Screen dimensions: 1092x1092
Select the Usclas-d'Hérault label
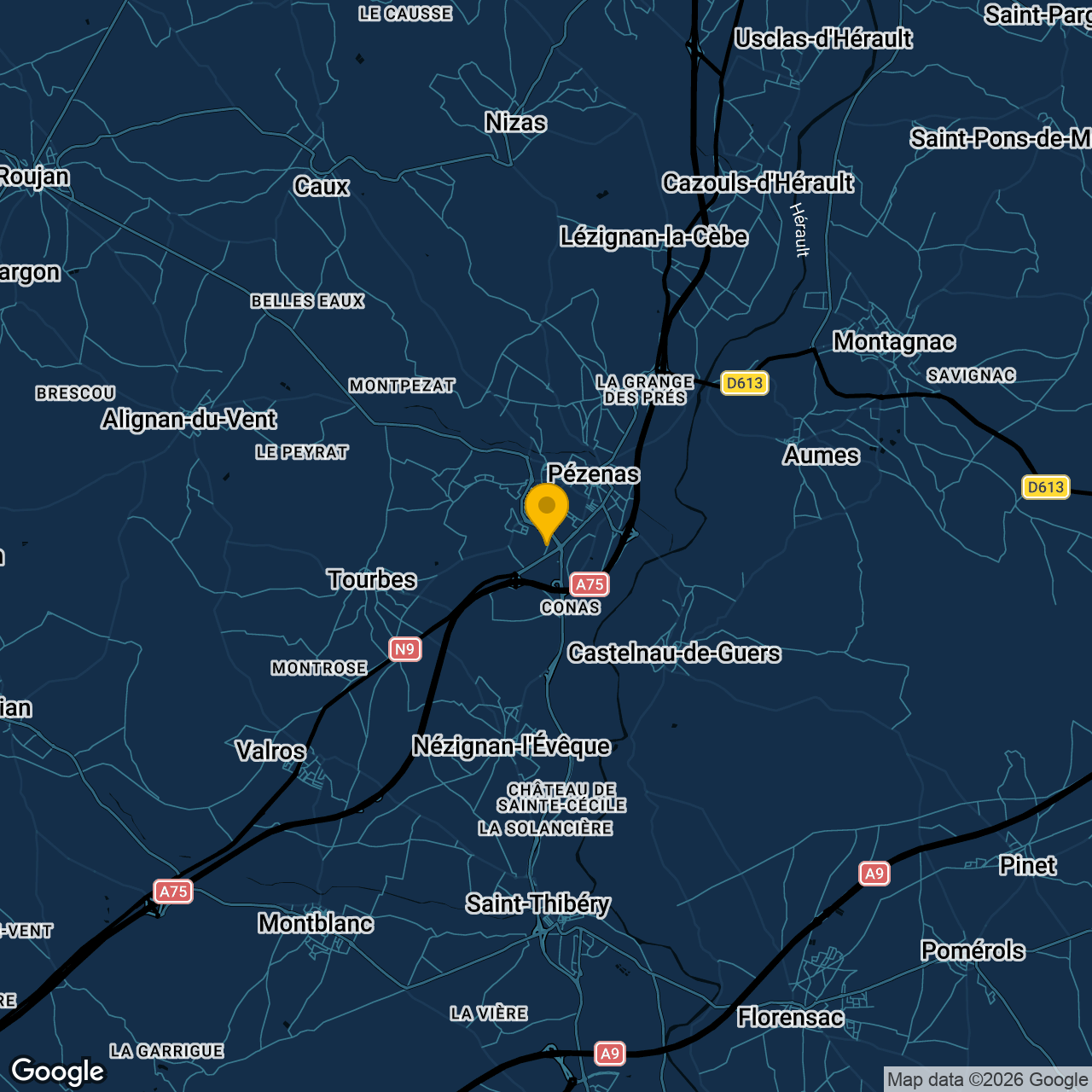[823, 39]
